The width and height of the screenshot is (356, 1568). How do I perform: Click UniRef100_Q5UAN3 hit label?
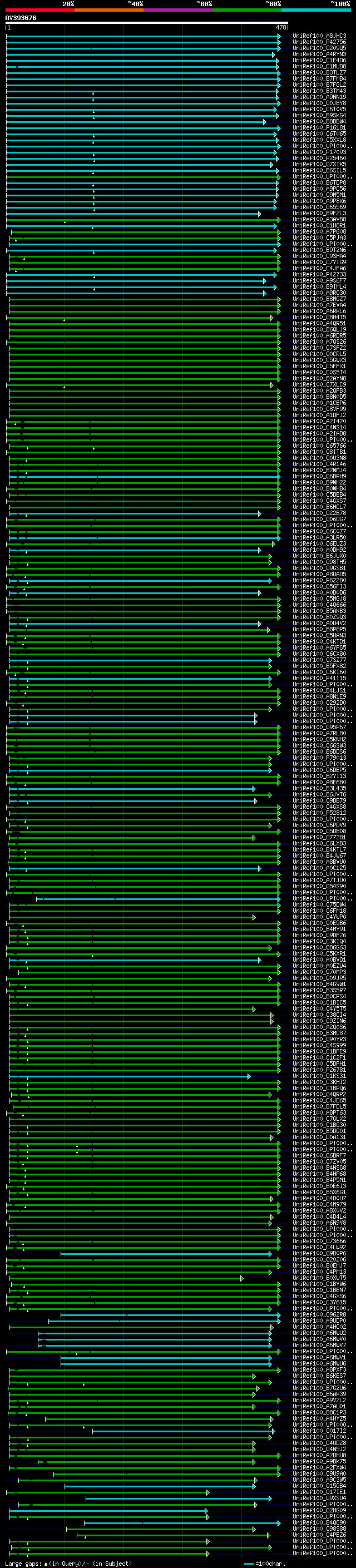click(319, 635)
